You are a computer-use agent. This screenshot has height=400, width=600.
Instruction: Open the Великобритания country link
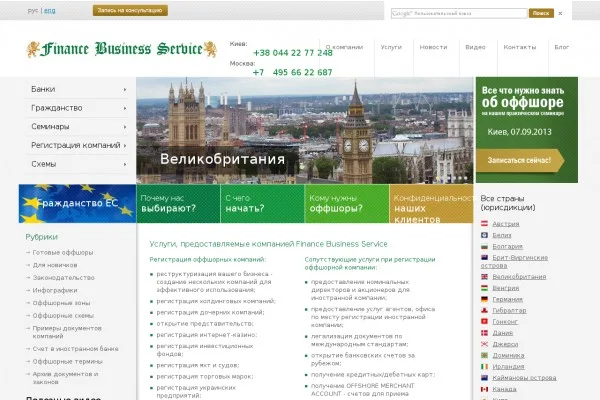(519, 277)
